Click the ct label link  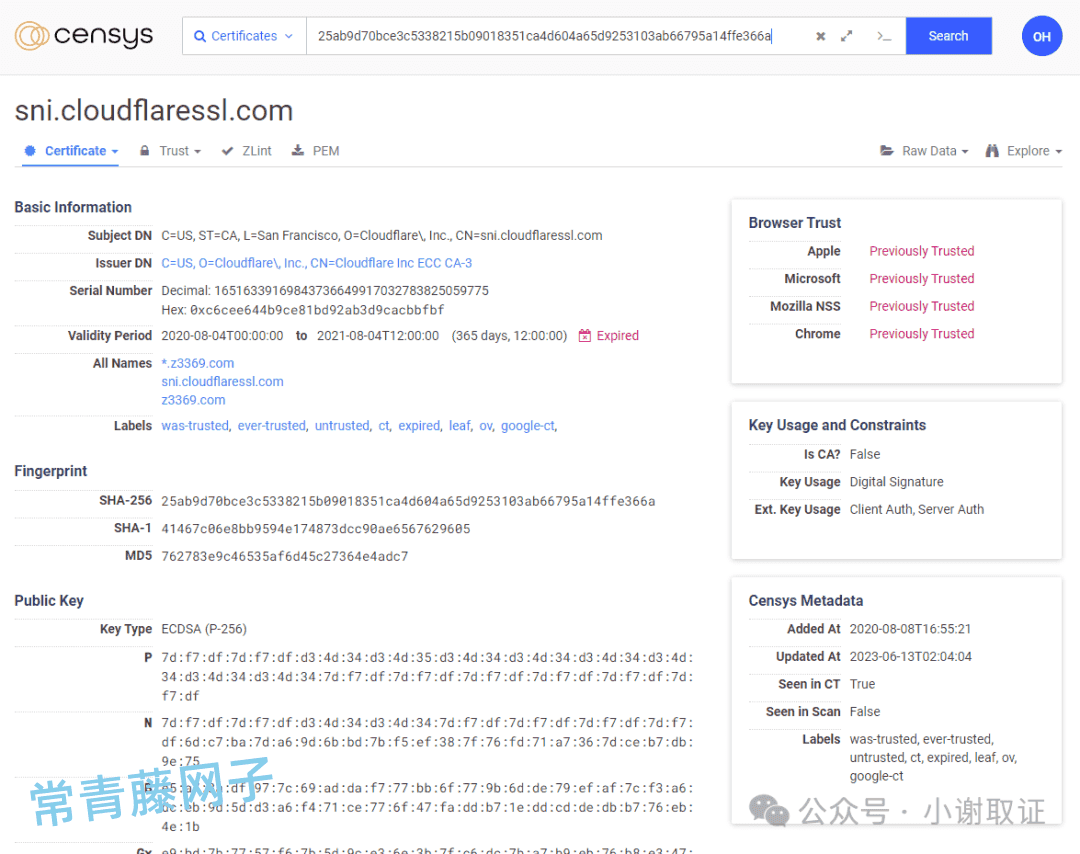(384, 426)
